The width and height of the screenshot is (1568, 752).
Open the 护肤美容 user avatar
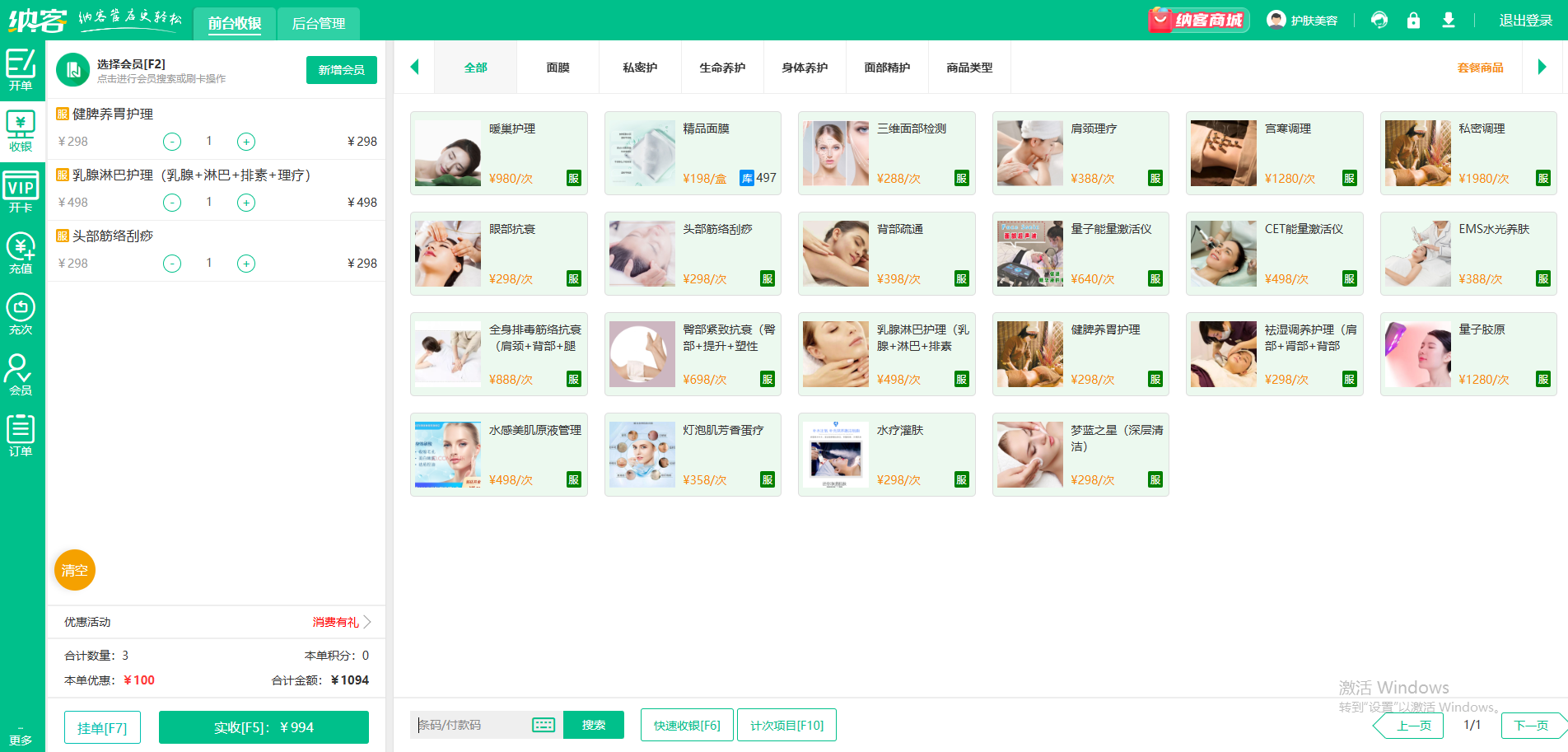coord(1276,20)
